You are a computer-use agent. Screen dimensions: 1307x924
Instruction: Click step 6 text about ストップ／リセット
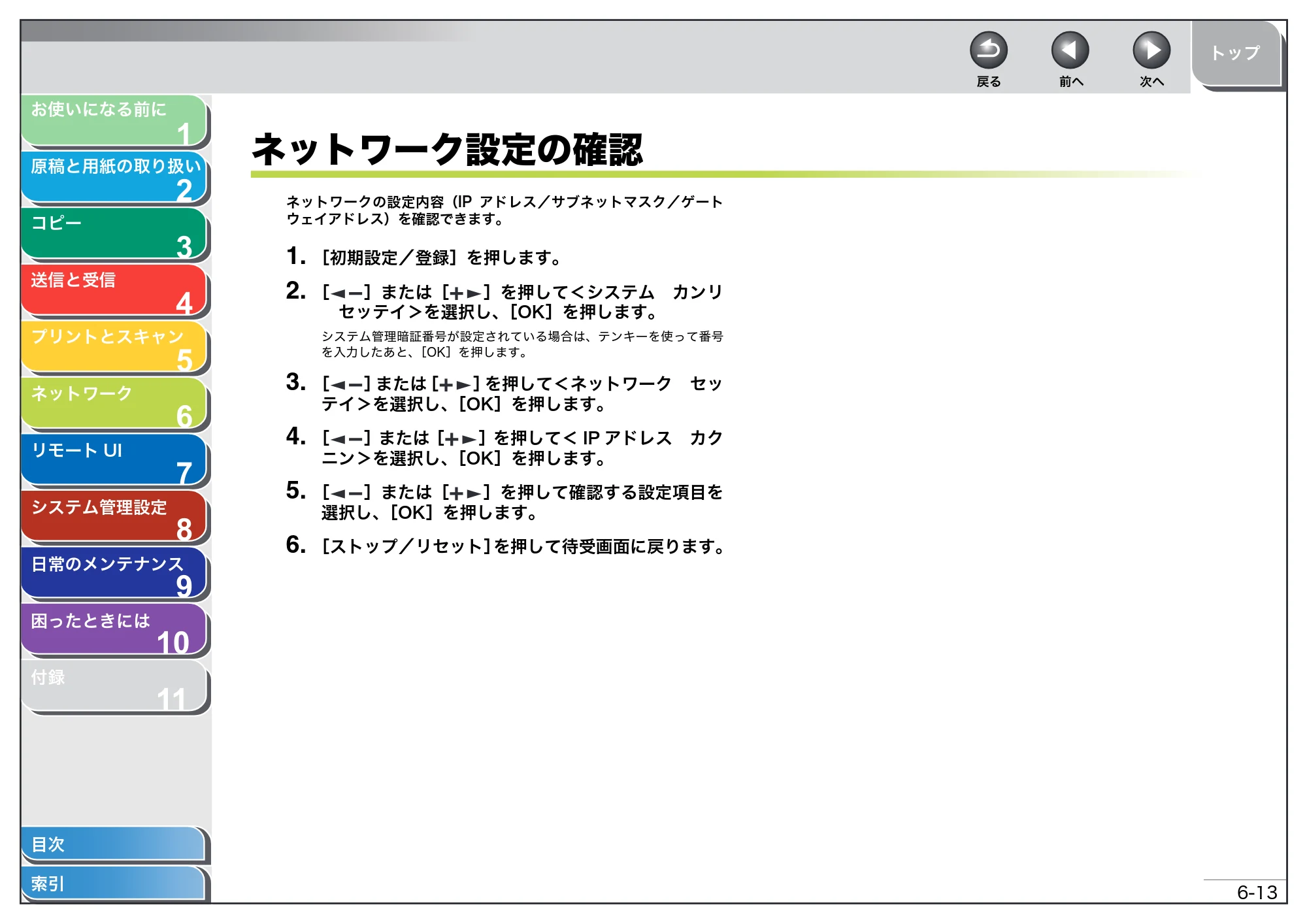tap(523, 546)
